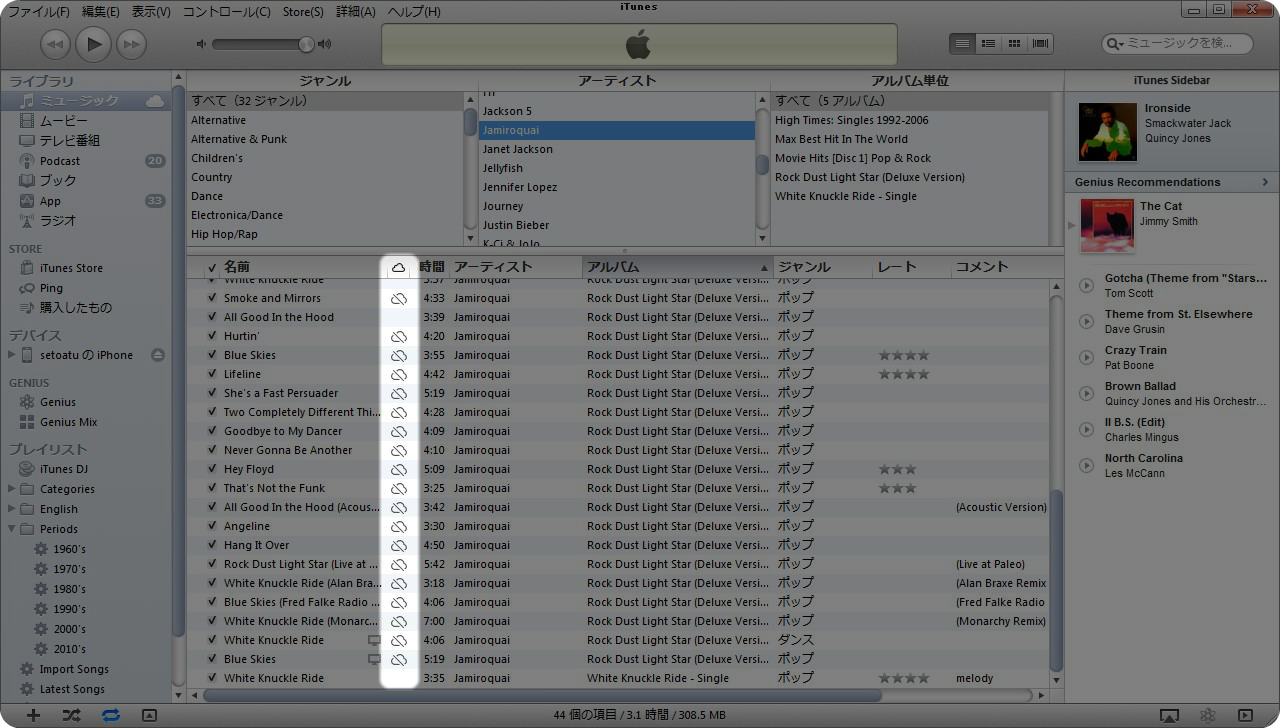Click the music search field
This screenshot has width=1280, height=728.
coord(1177,44)
